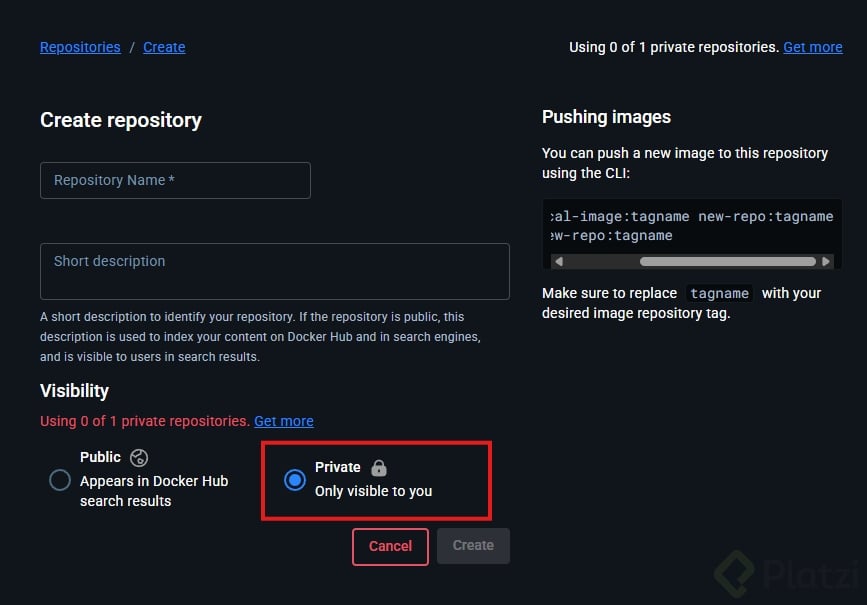Open Get more link under Visibility
This screenshot has width=867, height=605.
(283, 421)
